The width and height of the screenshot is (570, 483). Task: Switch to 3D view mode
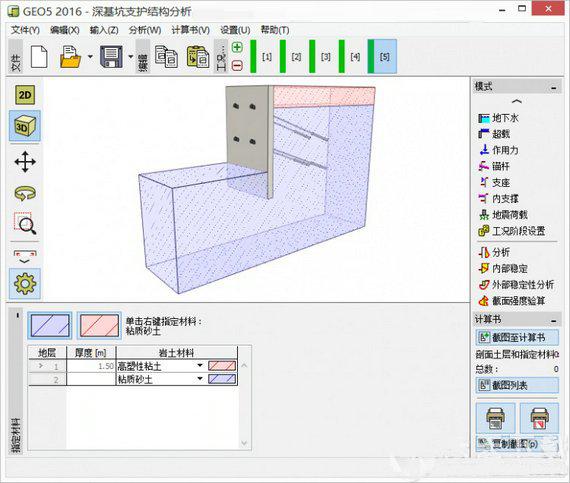click(x=25, y=126)
